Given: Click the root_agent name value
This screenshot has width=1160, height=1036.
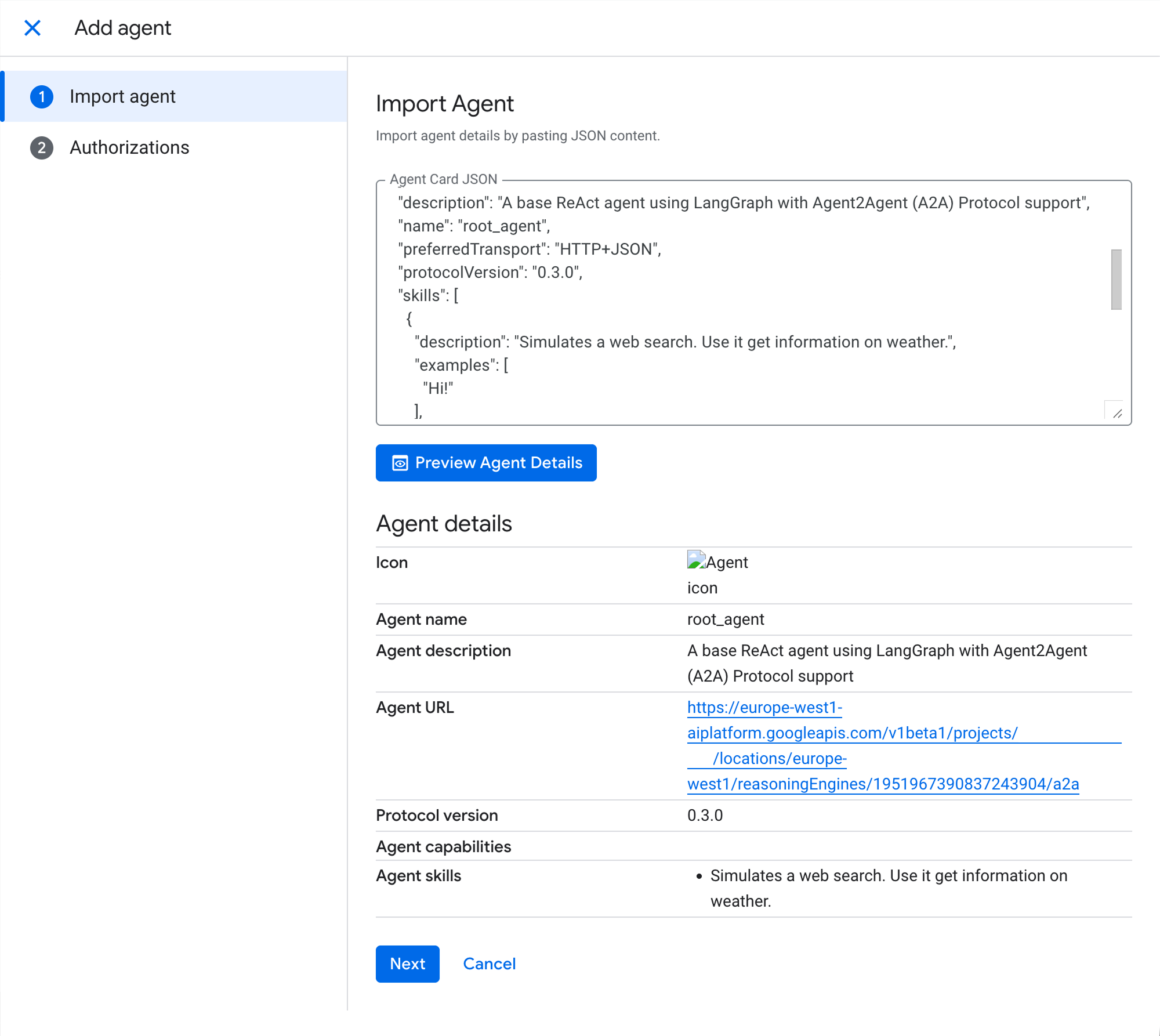Looking at the screenshot, I should 725,620.
